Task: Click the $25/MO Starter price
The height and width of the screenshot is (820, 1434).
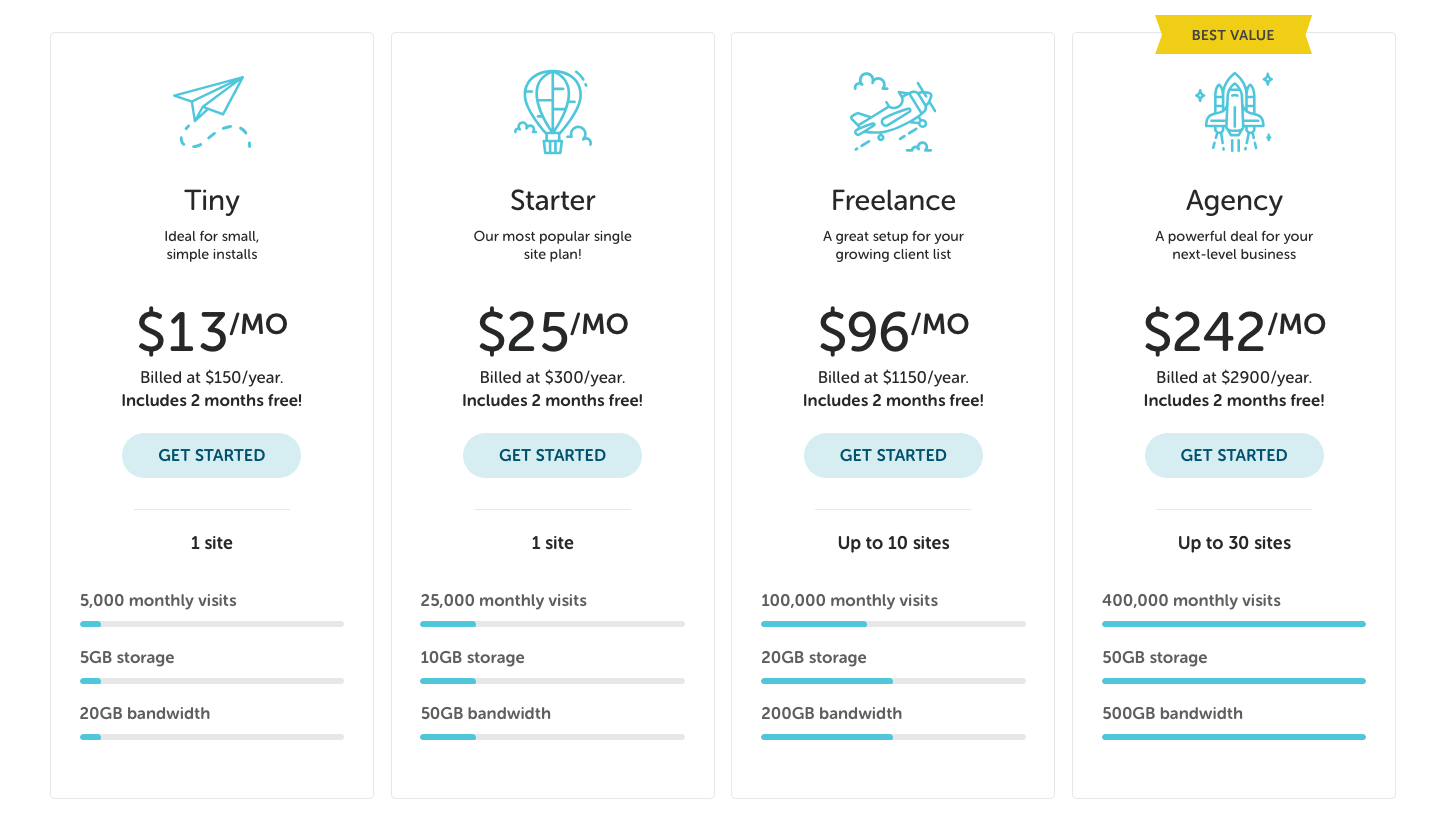Action: click(553, 330)
